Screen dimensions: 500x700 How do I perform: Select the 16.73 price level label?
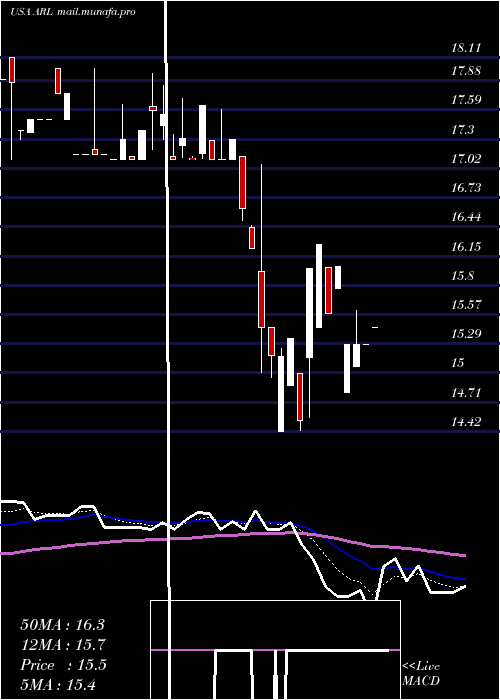point(466,188)
